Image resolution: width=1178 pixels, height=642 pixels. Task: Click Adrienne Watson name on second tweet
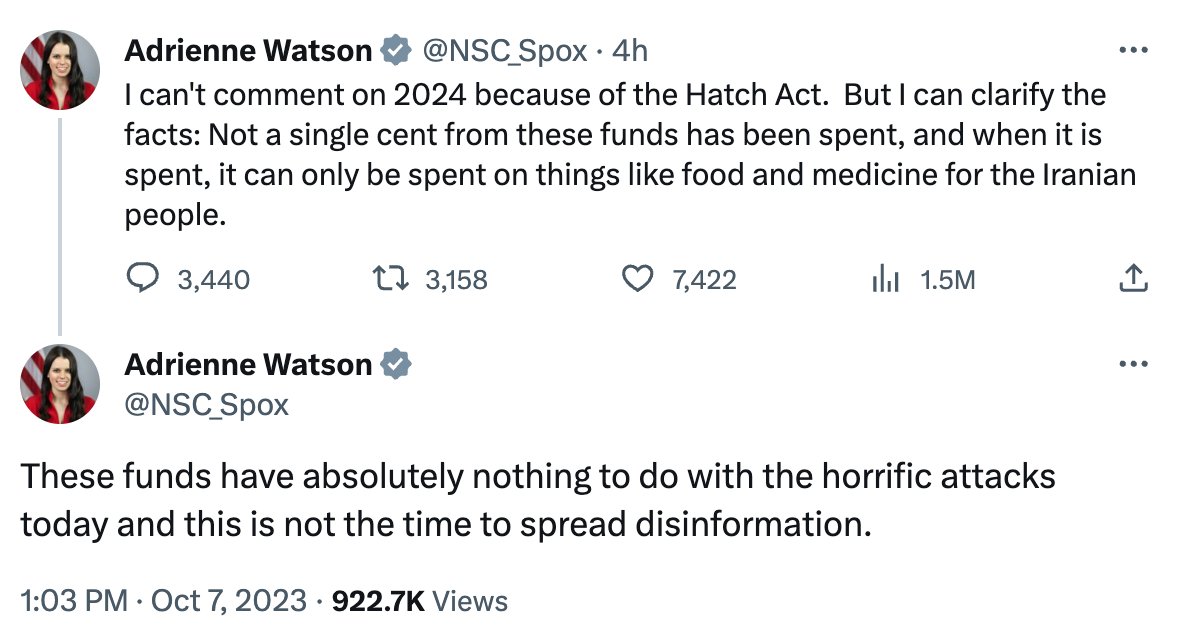point(248,364)
